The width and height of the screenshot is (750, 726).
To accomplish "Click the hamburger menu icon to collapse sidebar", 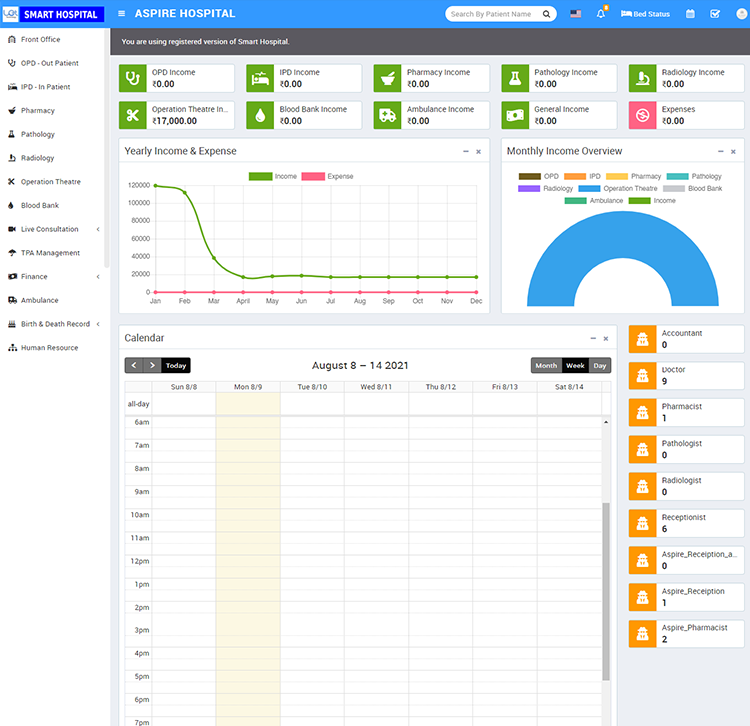I will [122, 14].
